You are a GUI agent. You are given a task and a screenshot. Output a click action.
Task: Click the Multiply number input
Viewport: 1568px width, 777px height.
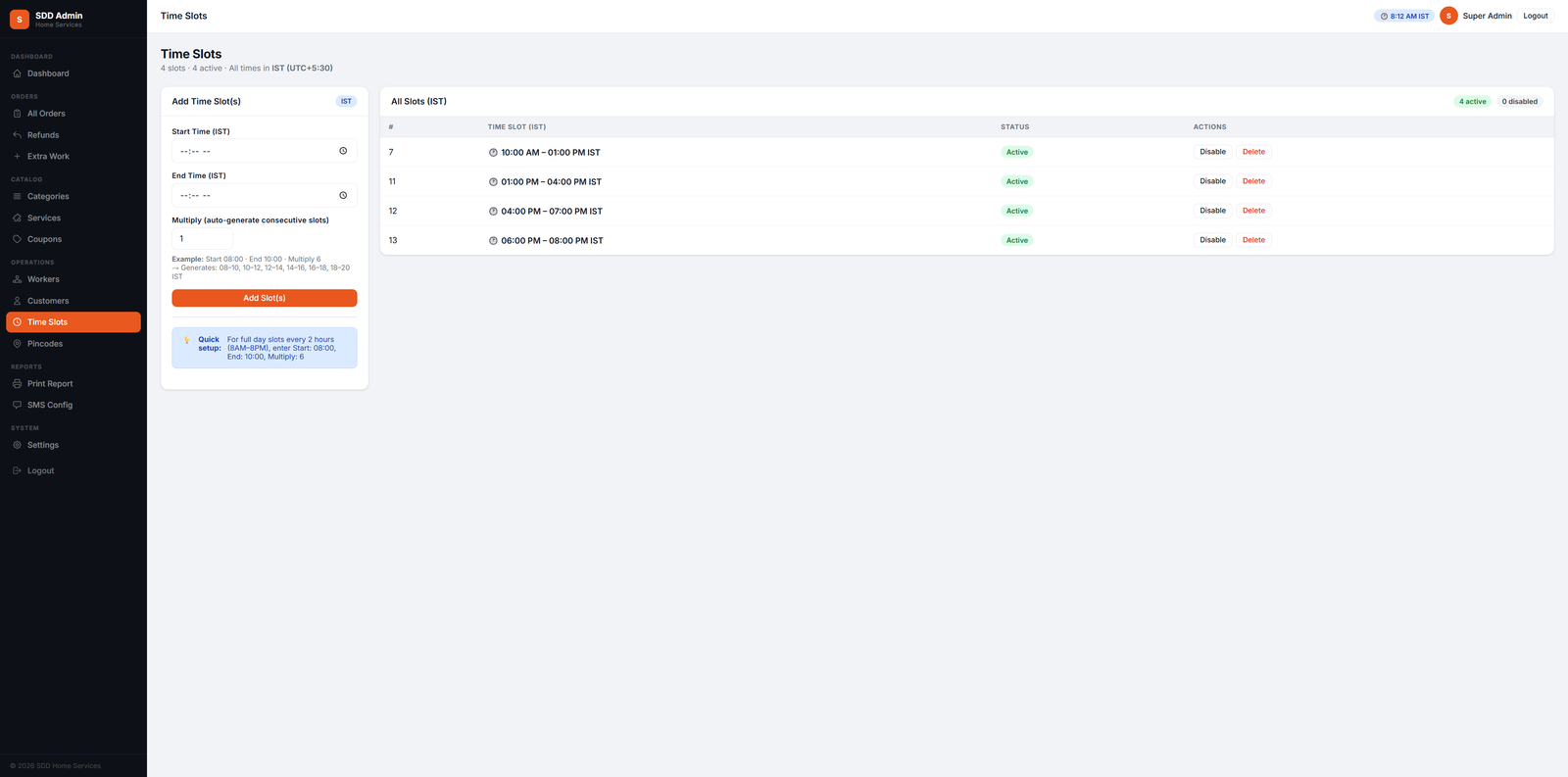point(202,239)
